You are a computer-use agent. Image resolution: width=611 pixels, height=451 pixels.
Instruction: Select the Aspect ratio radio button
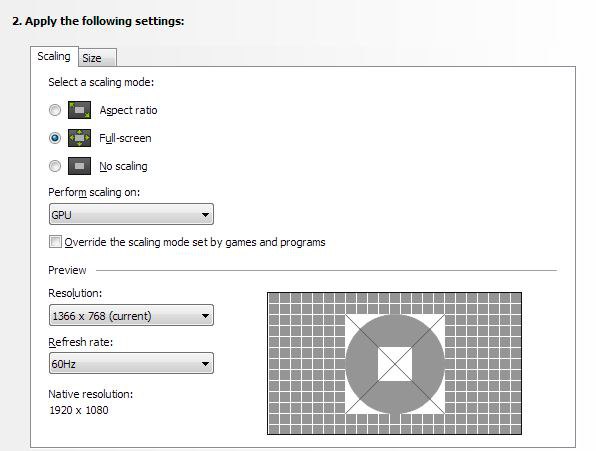55,110
